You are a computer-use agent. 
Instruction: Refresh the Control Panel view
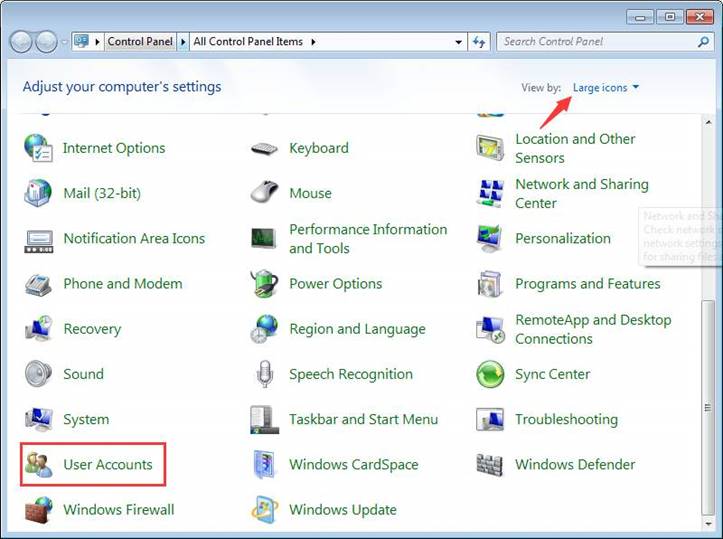click(479, 42)
